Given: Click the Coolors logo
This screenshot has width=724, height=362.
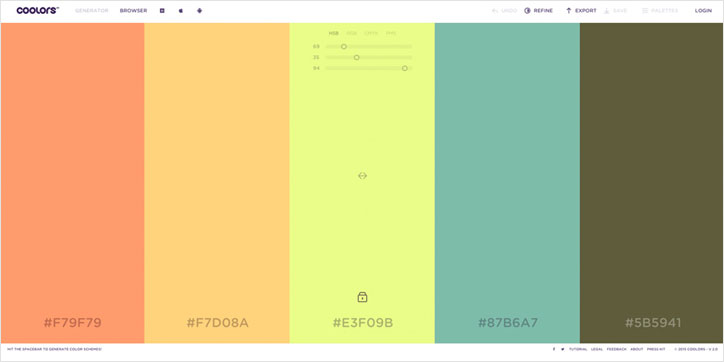Looking at the screenshot, I should pos(37,11).
